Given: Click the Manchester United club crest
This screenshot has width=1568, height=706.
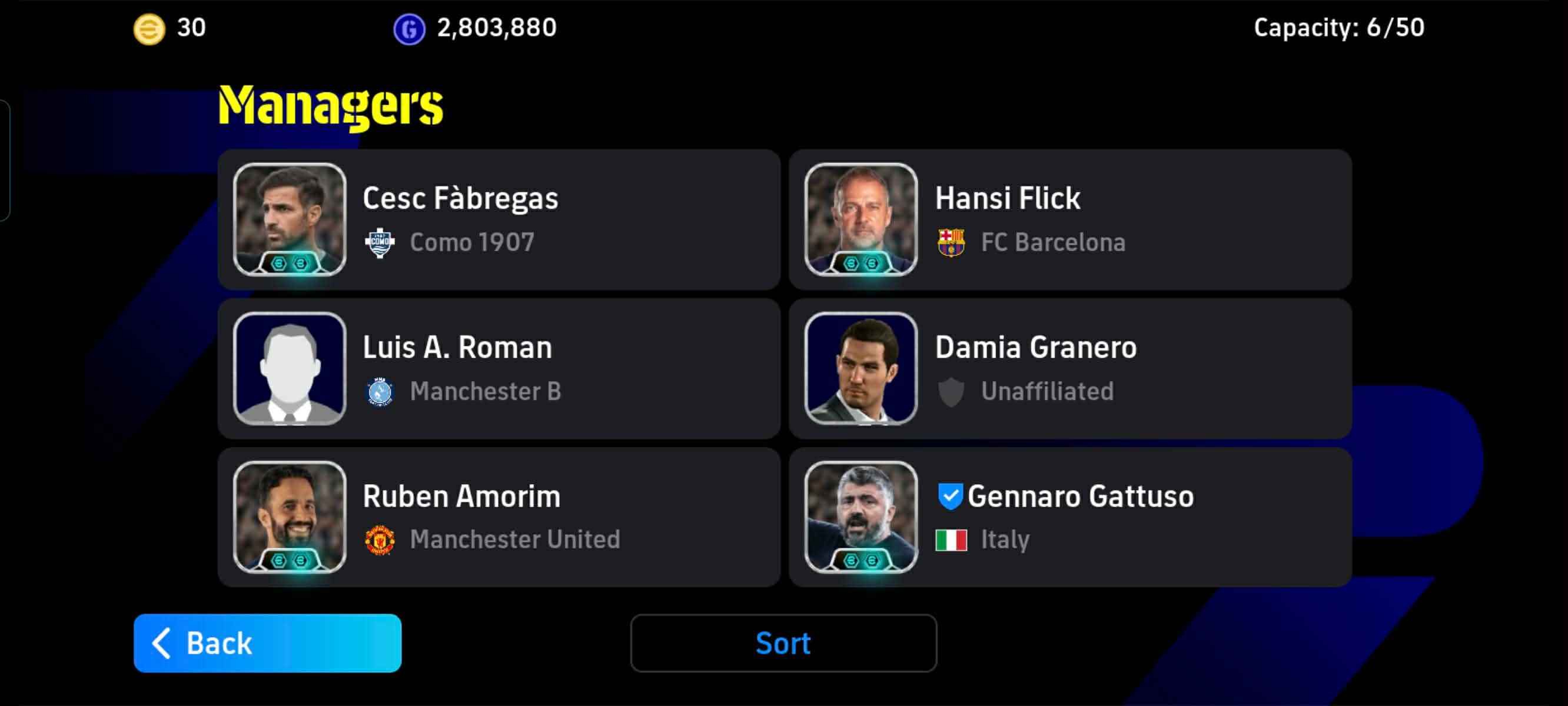Looking at the screenshot, I should 380,540.
